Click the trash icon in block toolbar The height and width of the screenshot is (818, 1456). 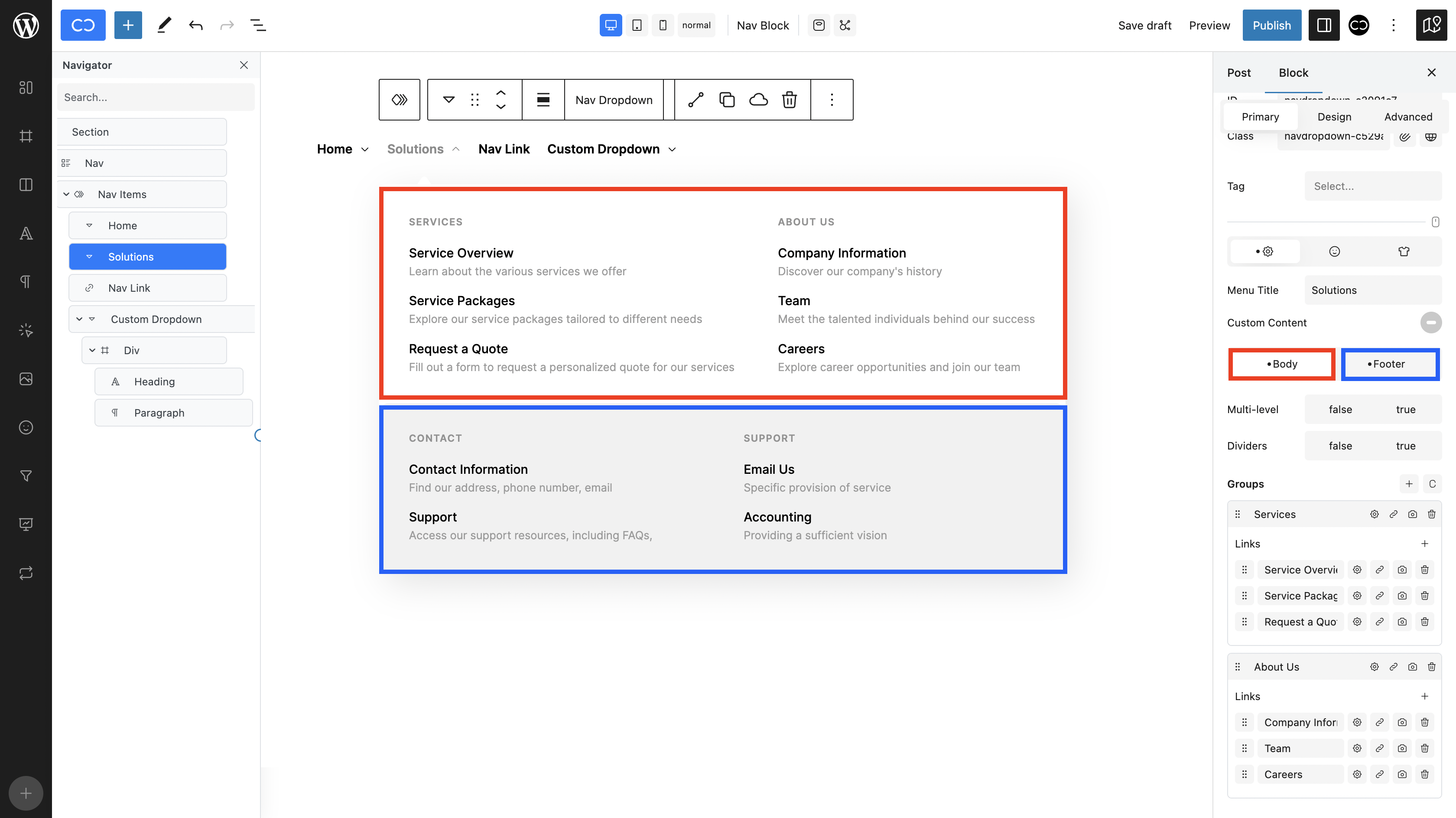789,100
